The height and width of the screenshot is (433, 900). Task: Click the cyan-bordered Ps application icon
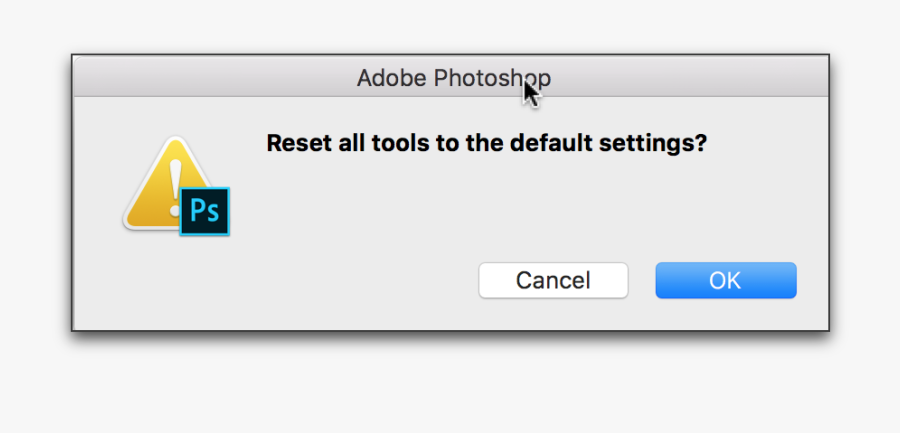[x=205, y=211]
